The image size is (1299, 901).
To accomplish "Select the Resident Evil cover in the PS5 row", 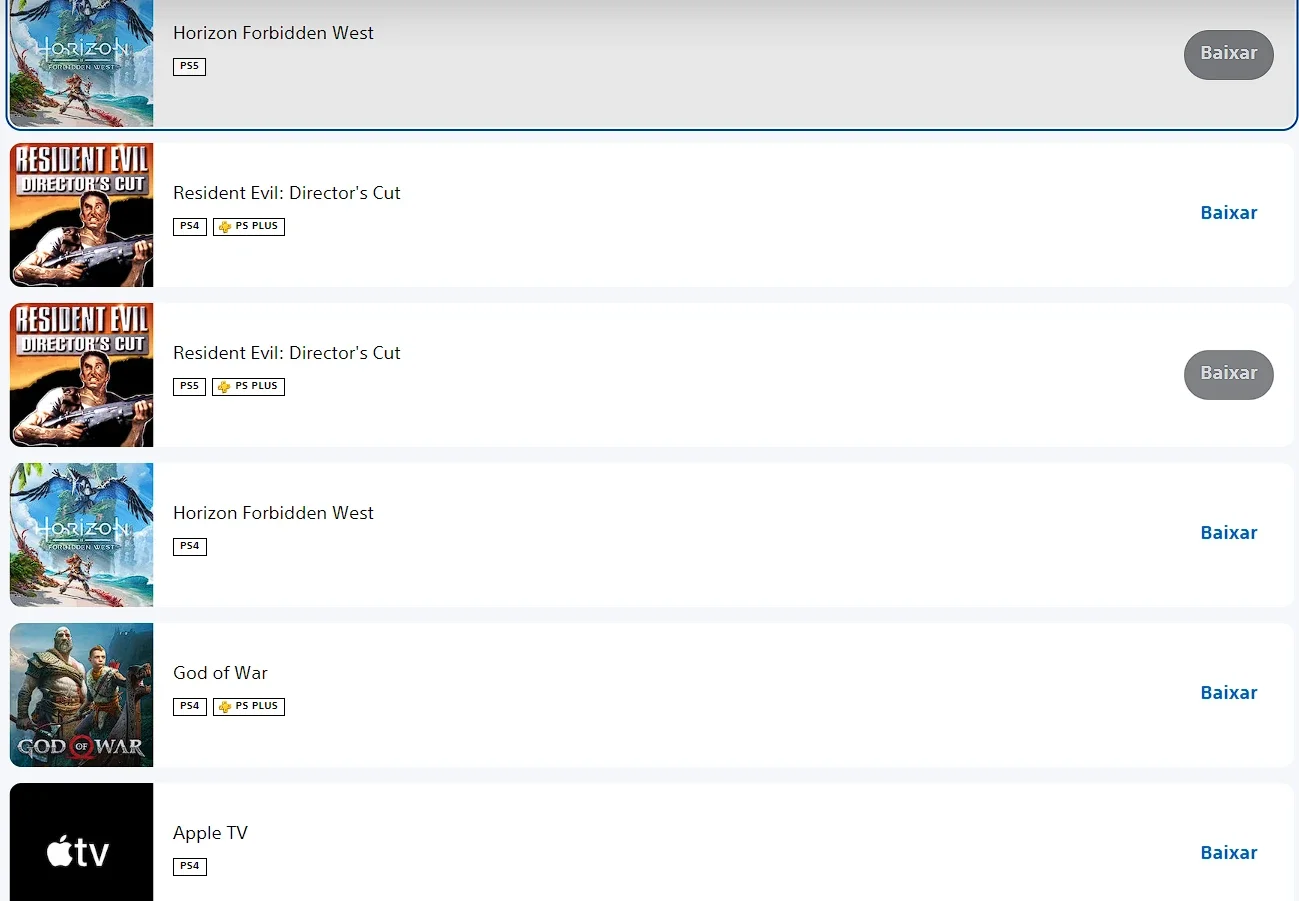I will (82, 375).
